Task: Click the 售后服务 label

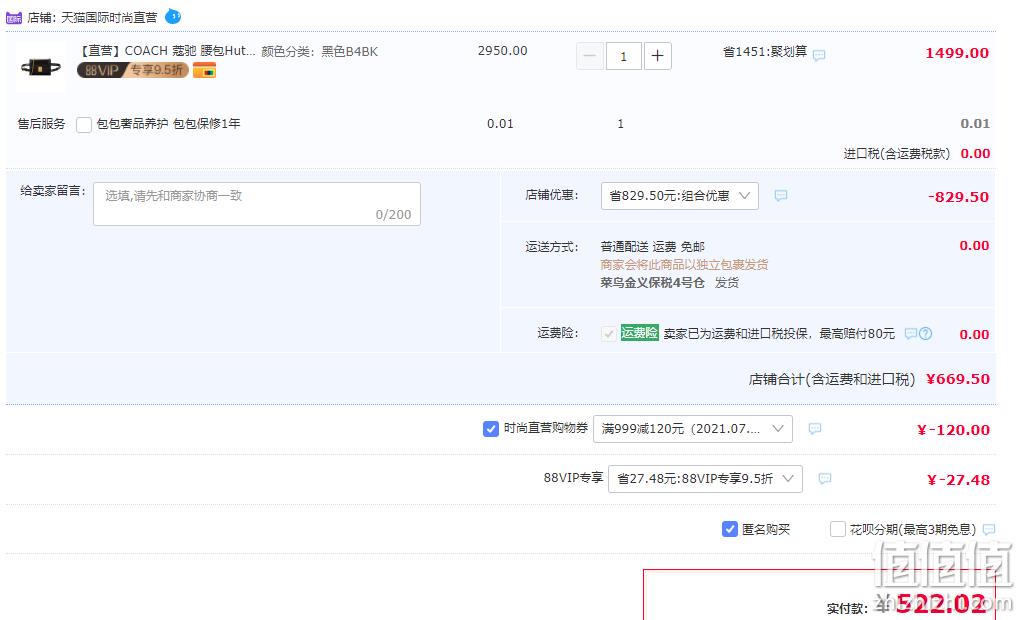Action: pos(41,124)
